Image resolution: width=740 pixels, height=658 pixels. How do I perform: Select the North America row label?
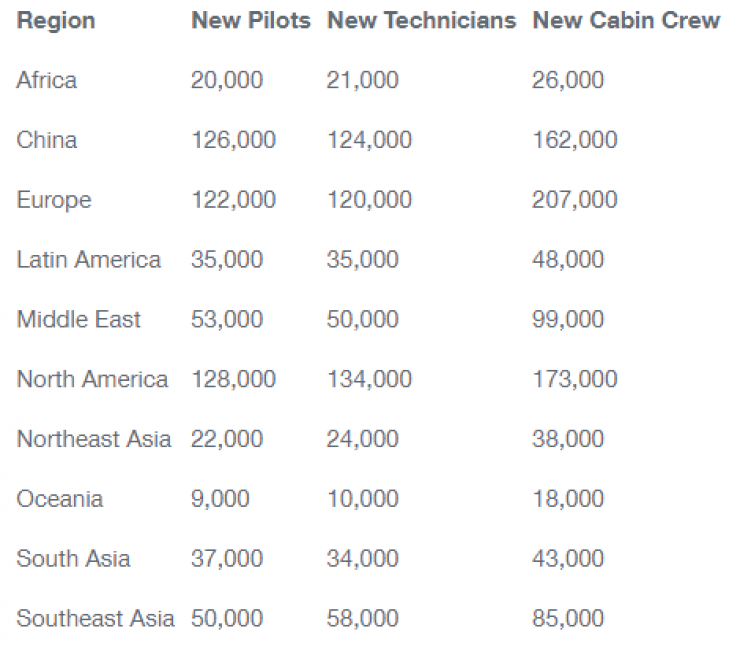coord(92,380)
